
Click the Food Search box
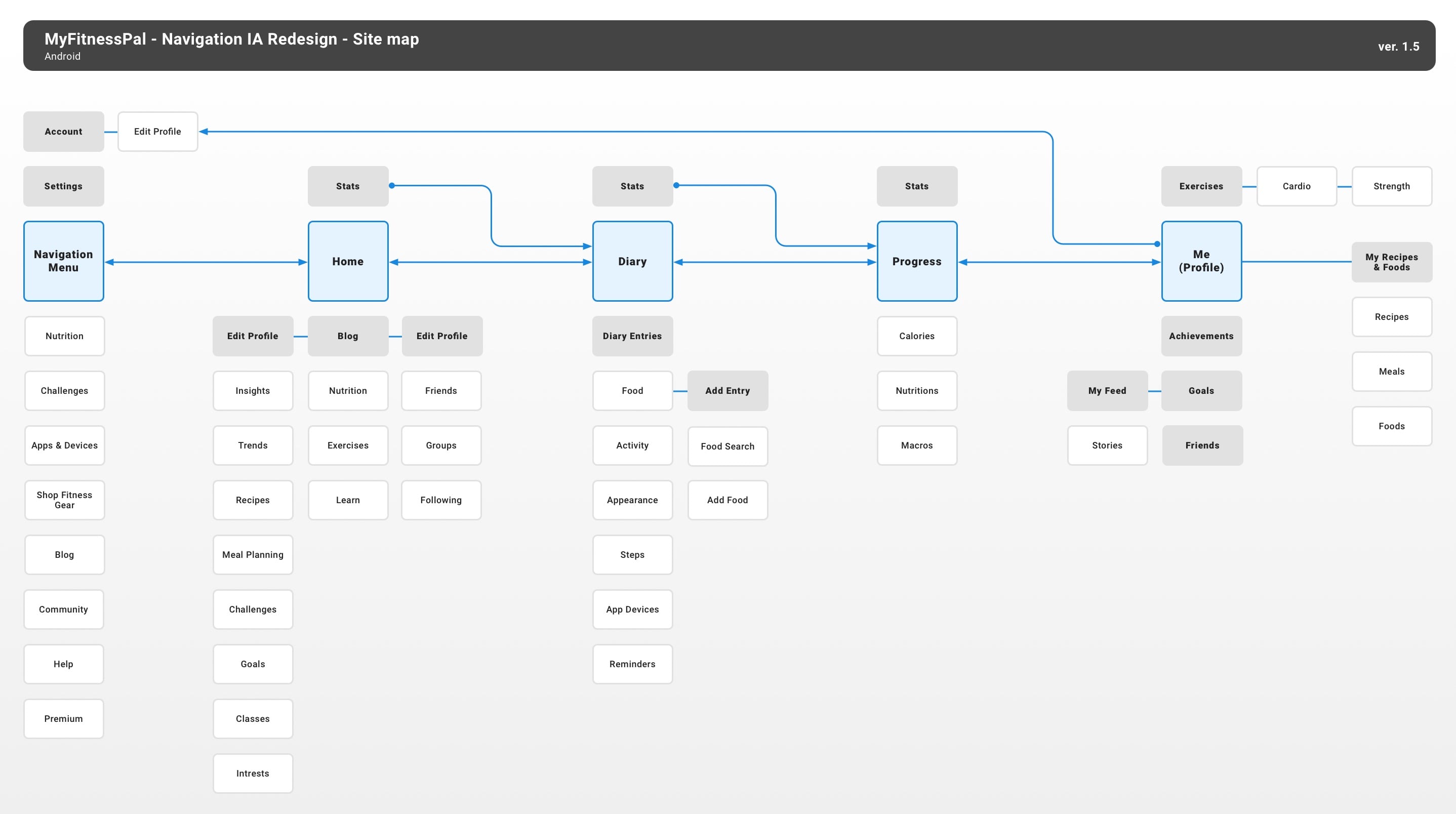(727, 446)
